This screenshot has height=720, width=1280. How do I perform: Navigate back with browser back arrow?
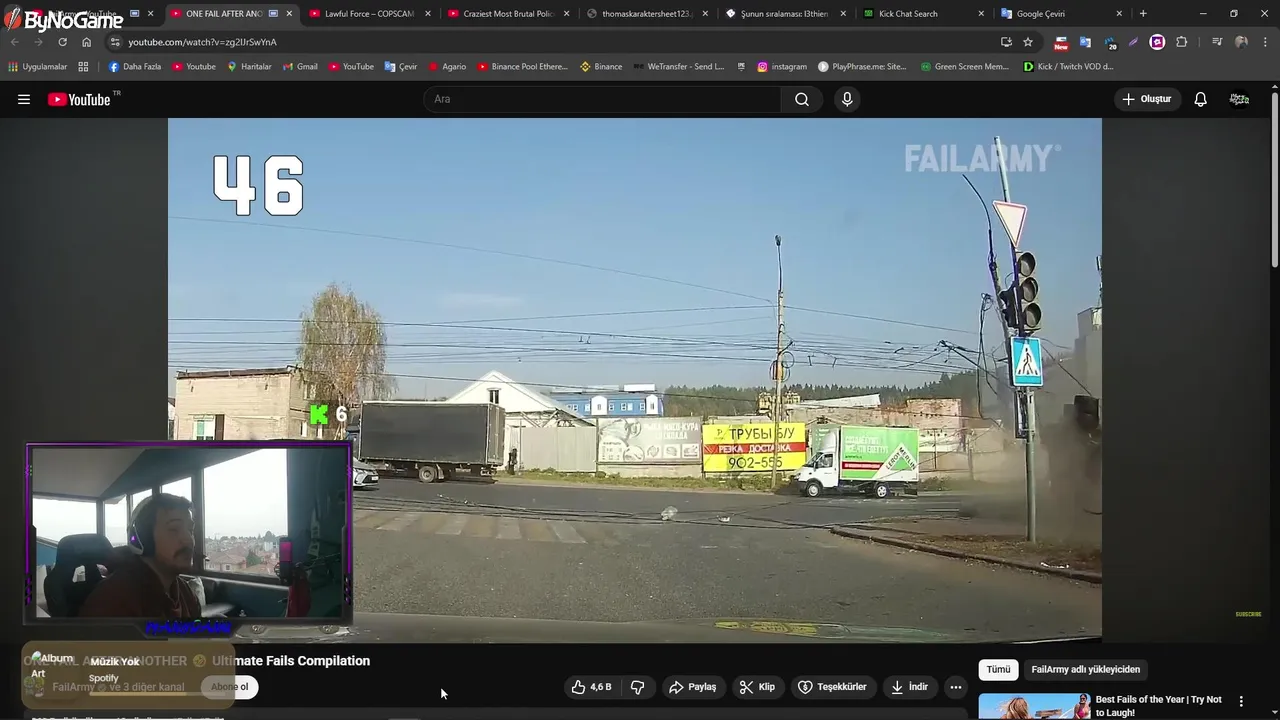click(14, 42)
